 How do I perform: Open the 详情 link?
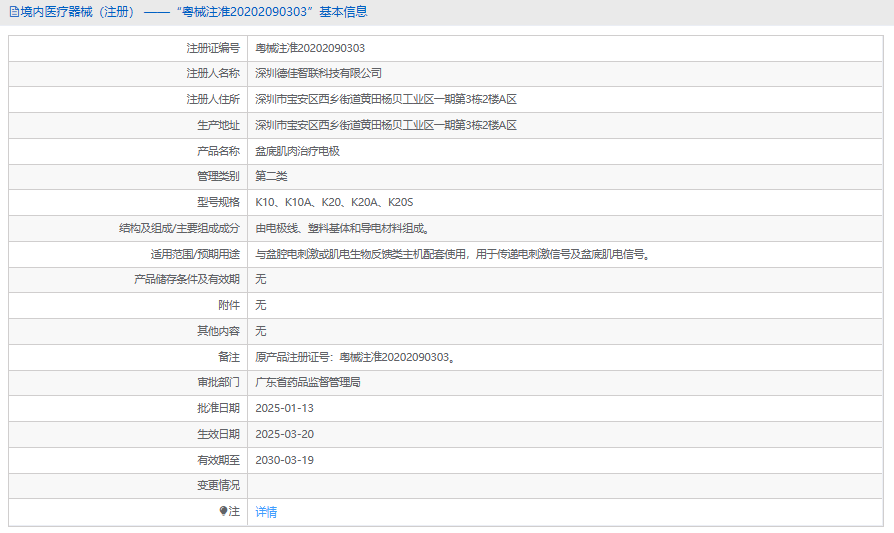pos(266,512)
